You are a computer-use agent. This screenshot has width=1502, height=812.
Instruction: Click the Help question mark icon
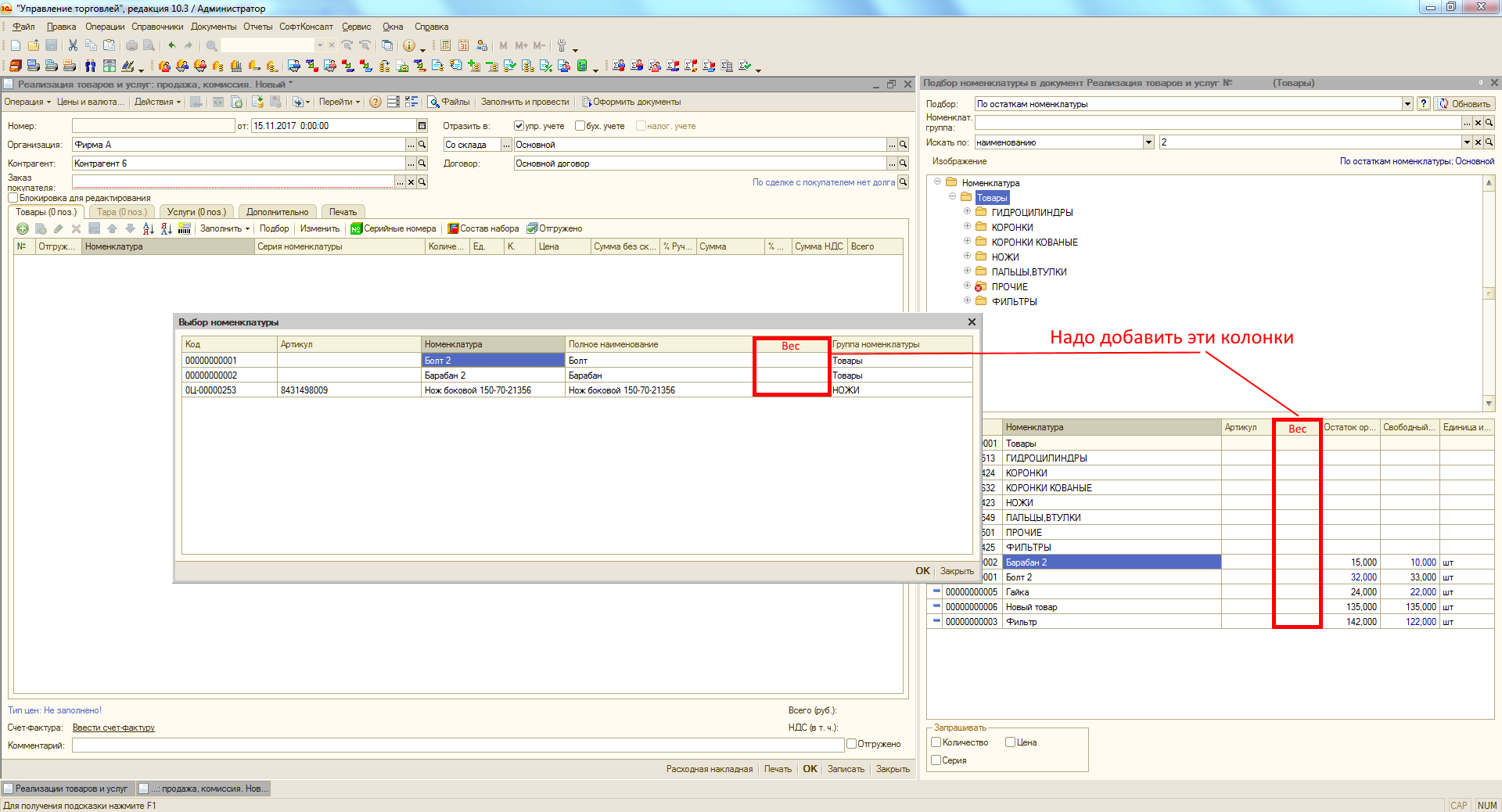click(375, 102)
